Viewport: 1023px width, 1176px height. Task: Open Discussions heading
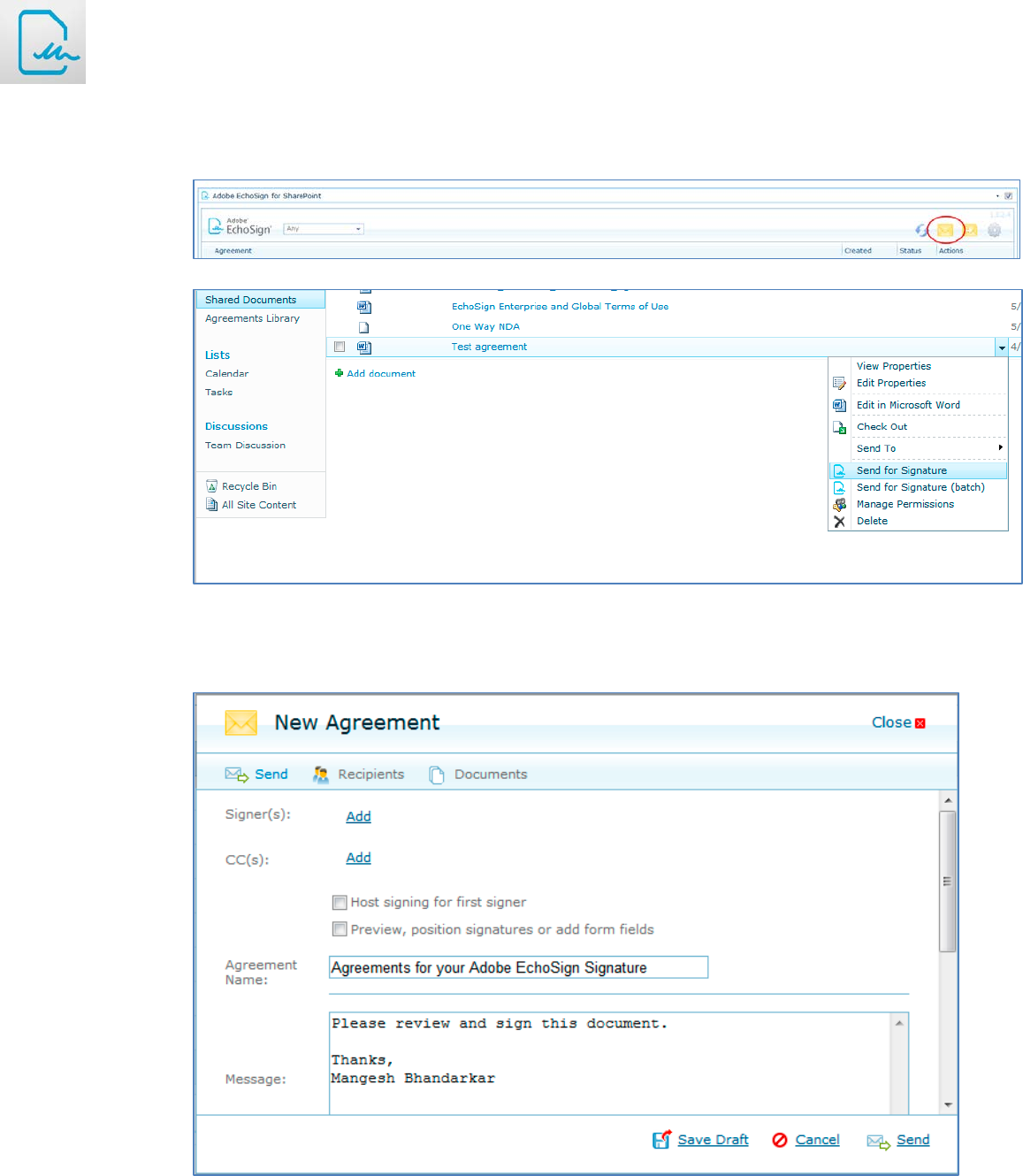tap(236, 426)
